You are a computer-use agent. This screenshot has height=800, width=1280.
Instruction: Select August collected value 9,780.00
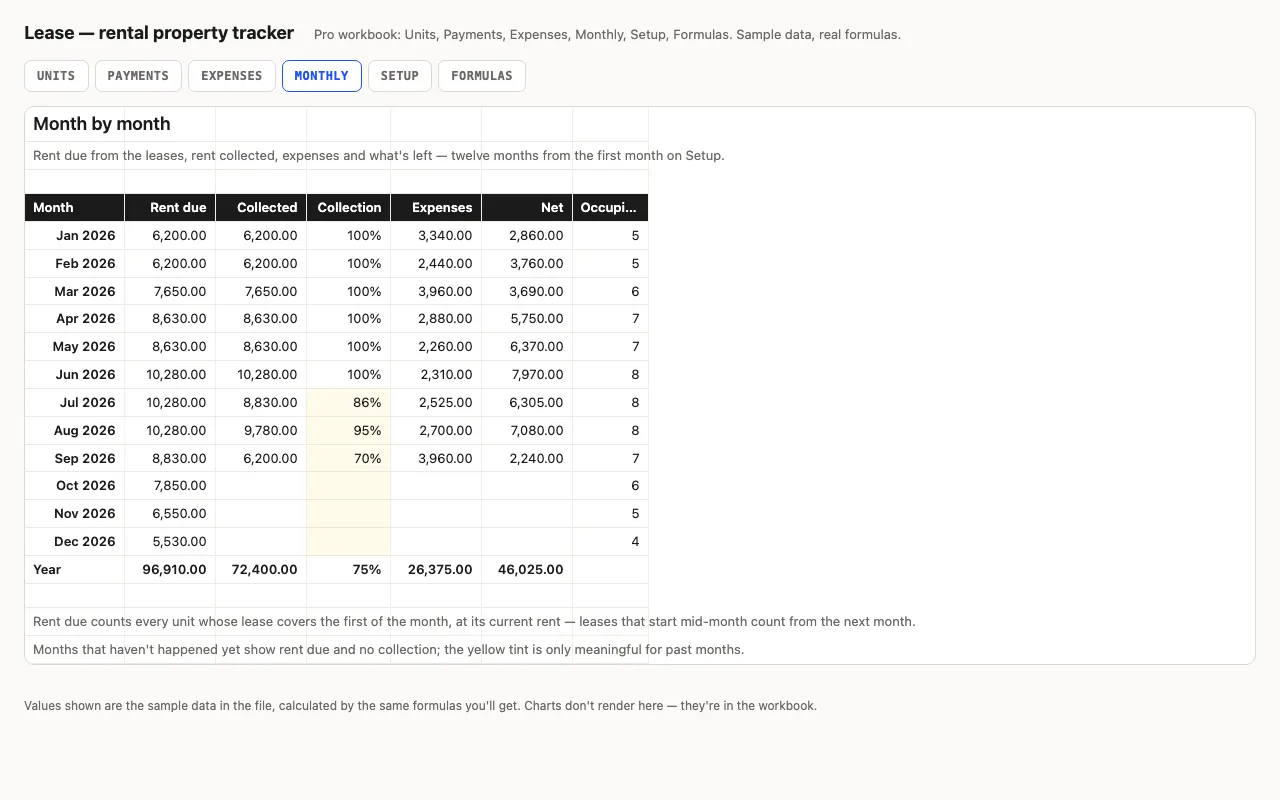(x=261, y=431)
